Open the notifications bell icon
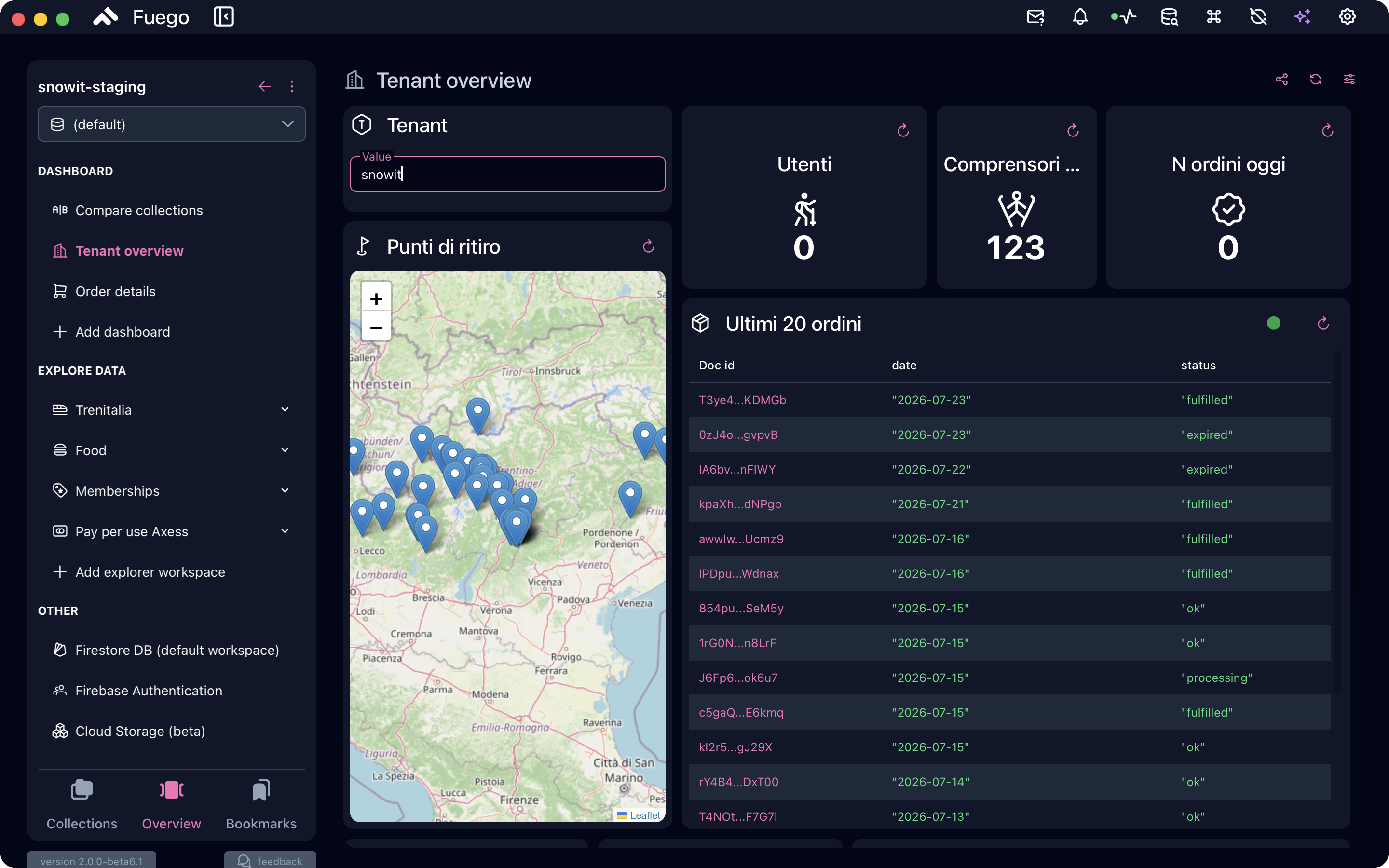This screenshot has height=868, width=1389. (1080, 17)
